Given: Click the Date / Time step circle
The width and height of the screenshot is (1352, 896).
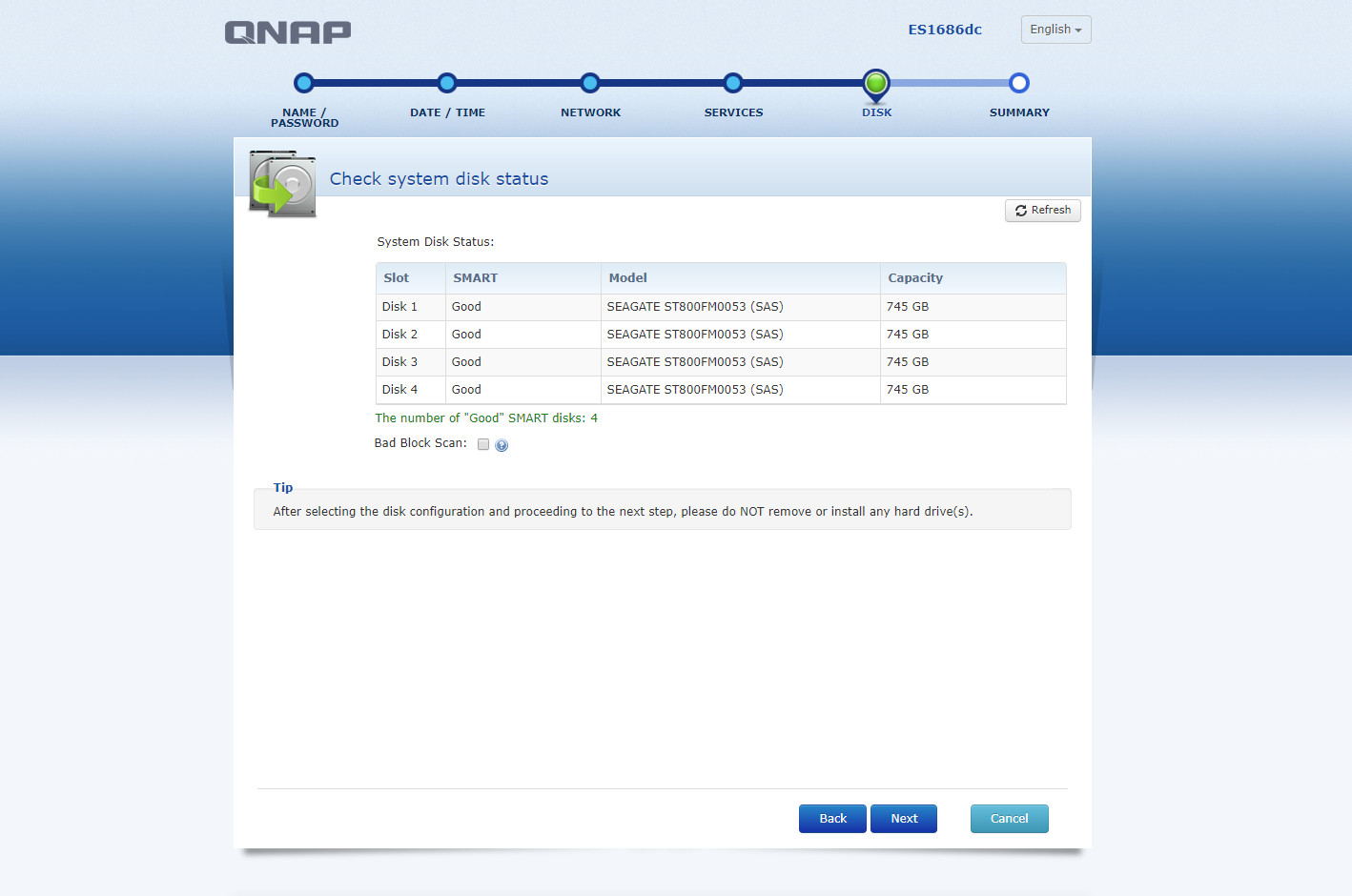Looking at the screenshot, I should 447,83.
